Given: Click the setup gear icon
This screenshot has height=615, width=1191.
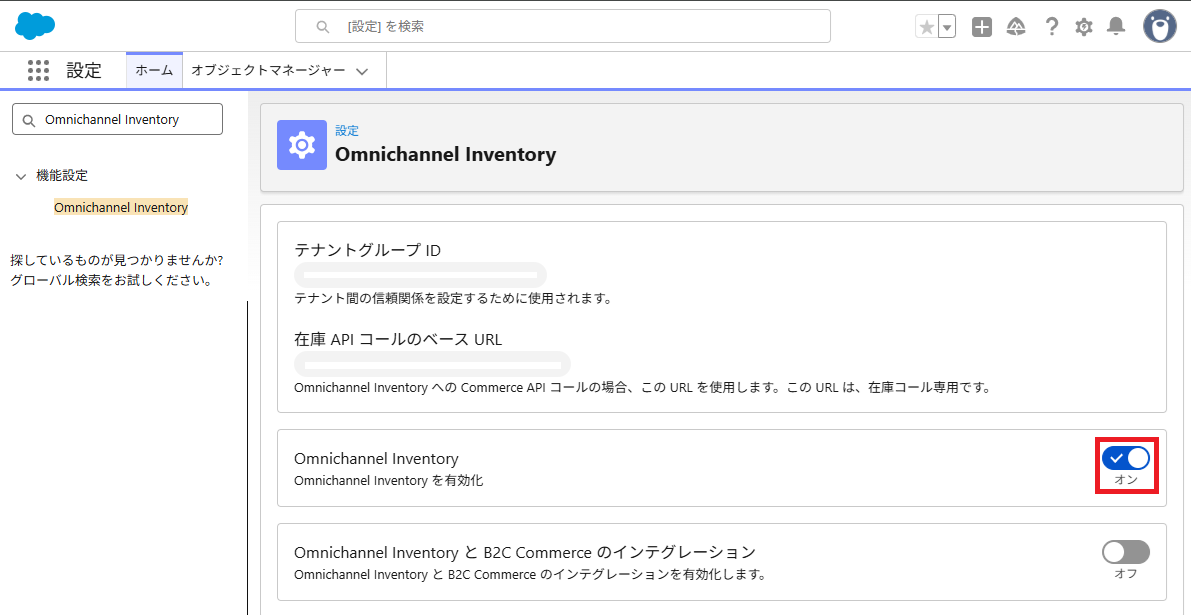Looking at the screenshot, I should point(1084,27).
